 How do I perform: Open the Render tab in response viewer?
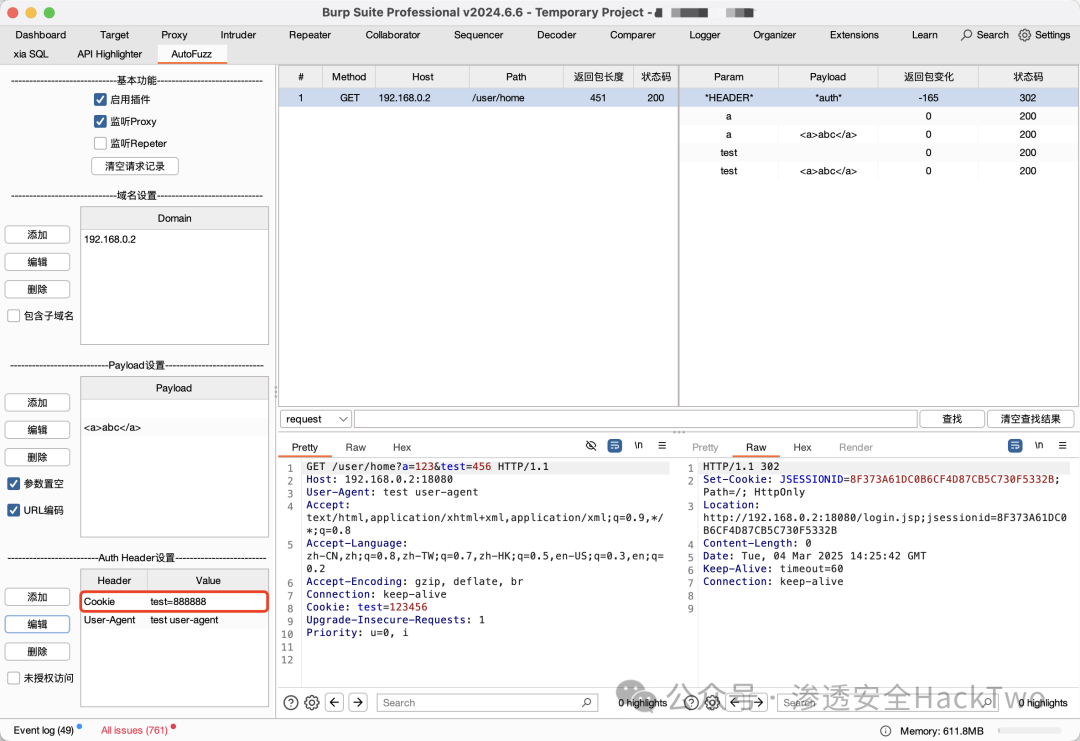pos(855,447)
